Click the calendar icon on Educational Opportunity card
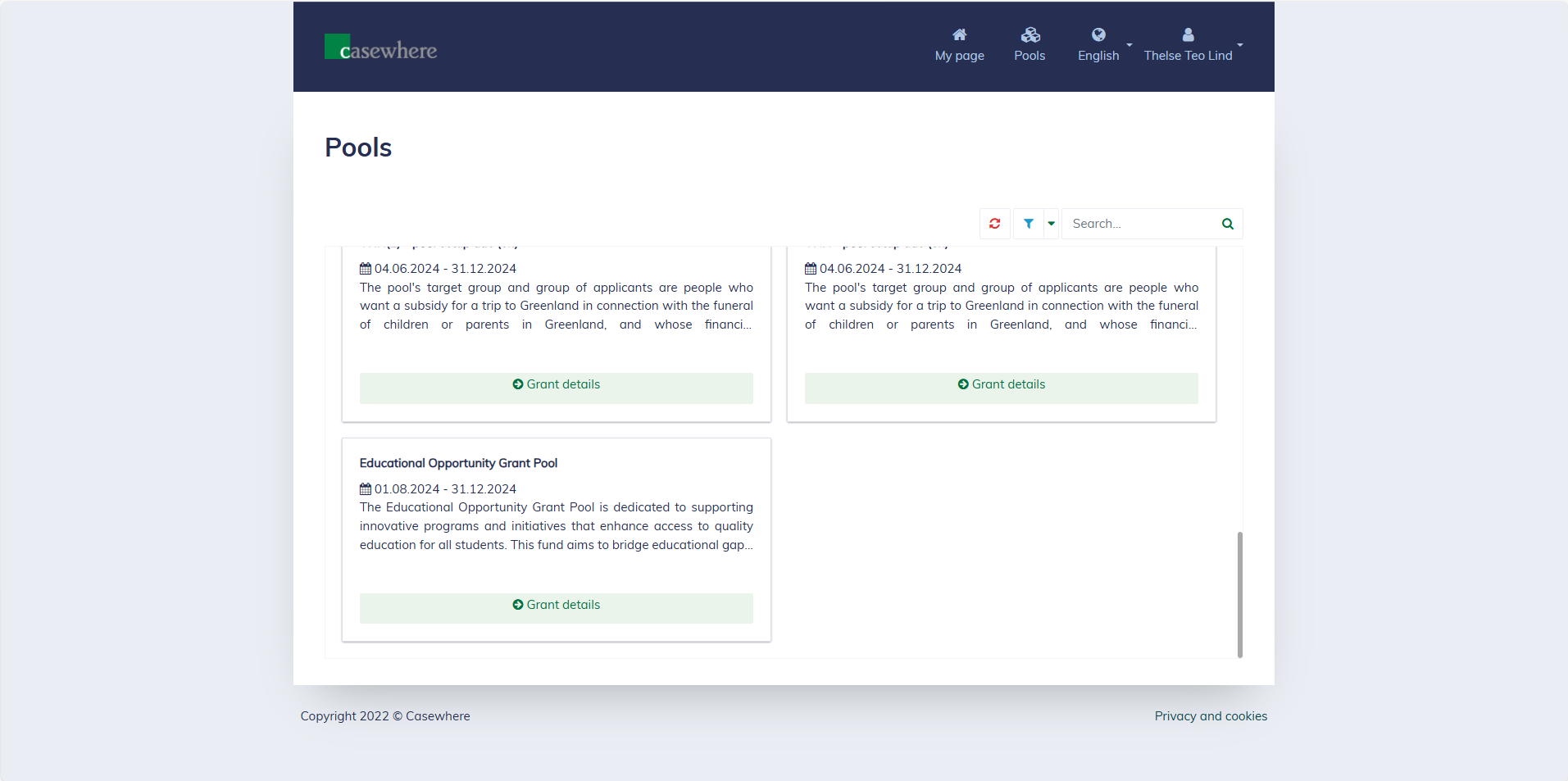 [366, 489]
